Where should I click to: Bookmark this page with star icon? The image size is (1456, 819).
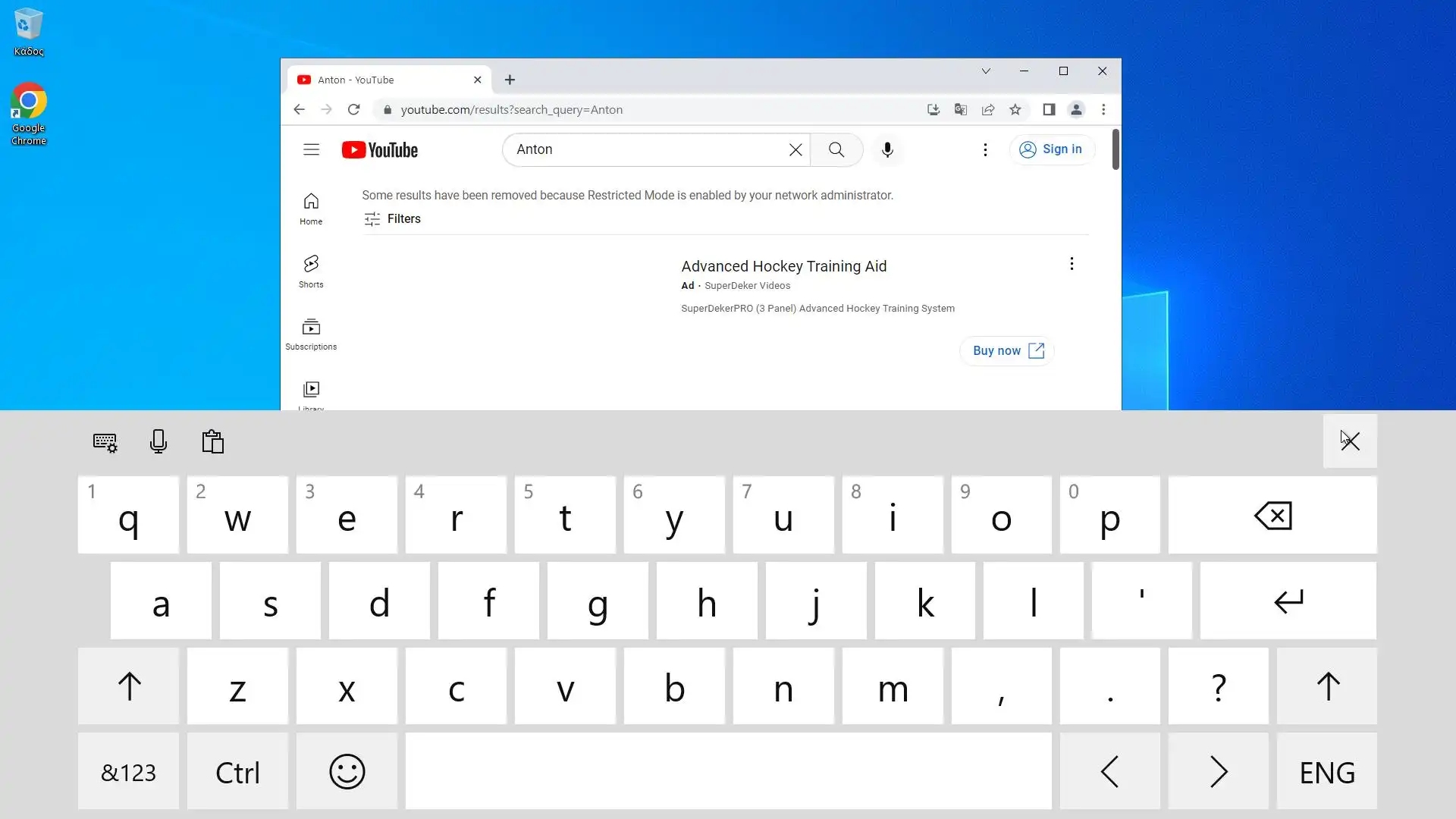point(1015,109)
